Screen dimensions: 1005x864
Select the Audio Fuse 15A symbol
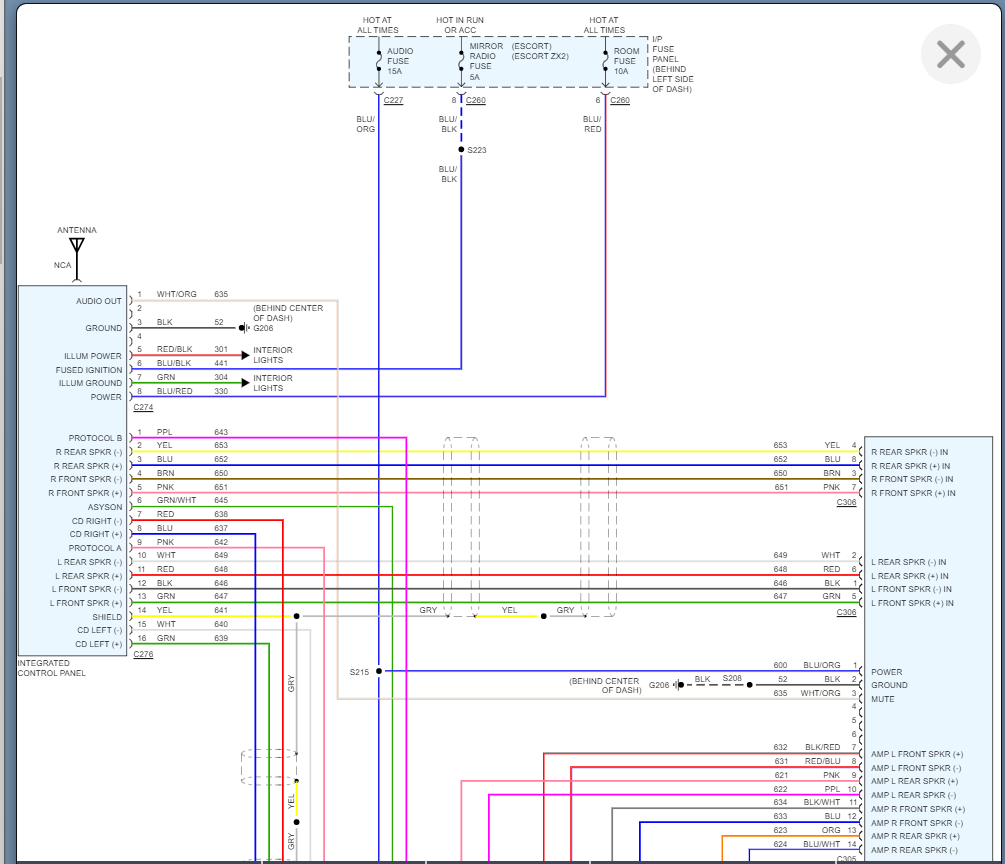pos(379,62)
